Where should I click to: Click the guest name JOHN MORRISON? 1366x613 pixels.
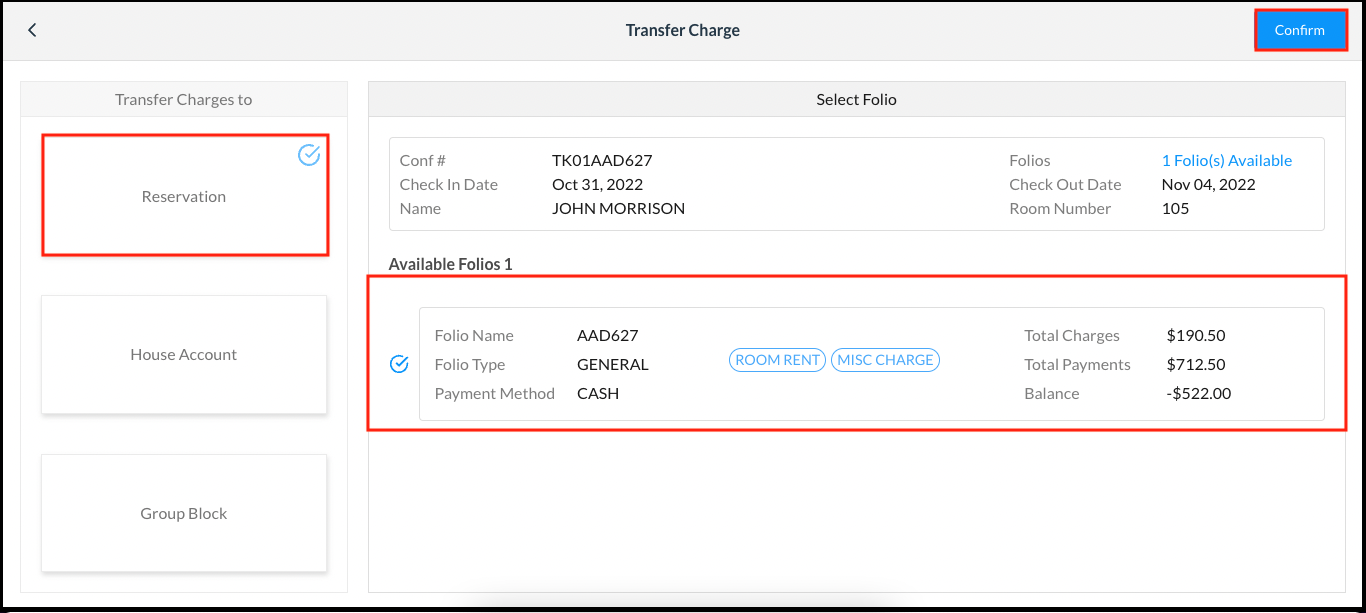[x=617, y=208]
